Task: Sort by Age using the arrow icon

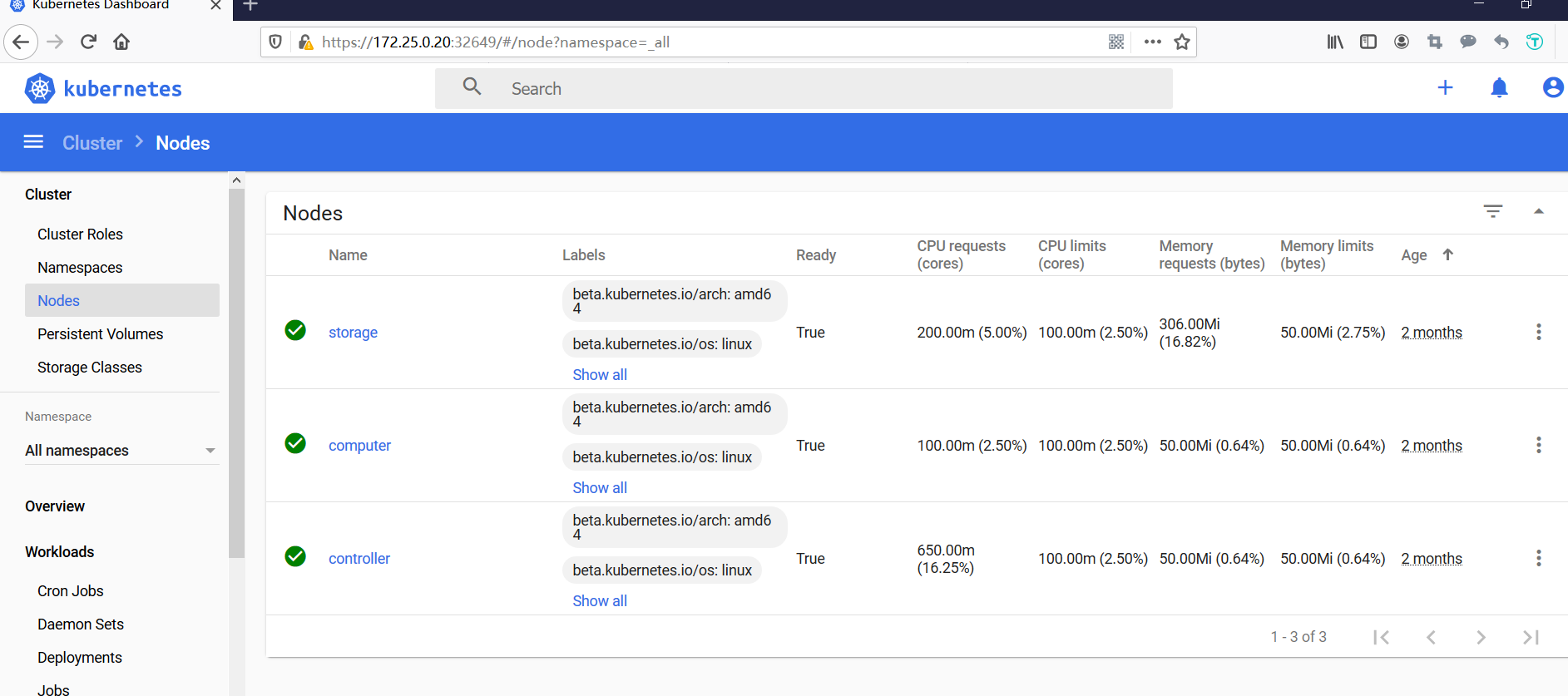Action: (x=1448, y=254)
